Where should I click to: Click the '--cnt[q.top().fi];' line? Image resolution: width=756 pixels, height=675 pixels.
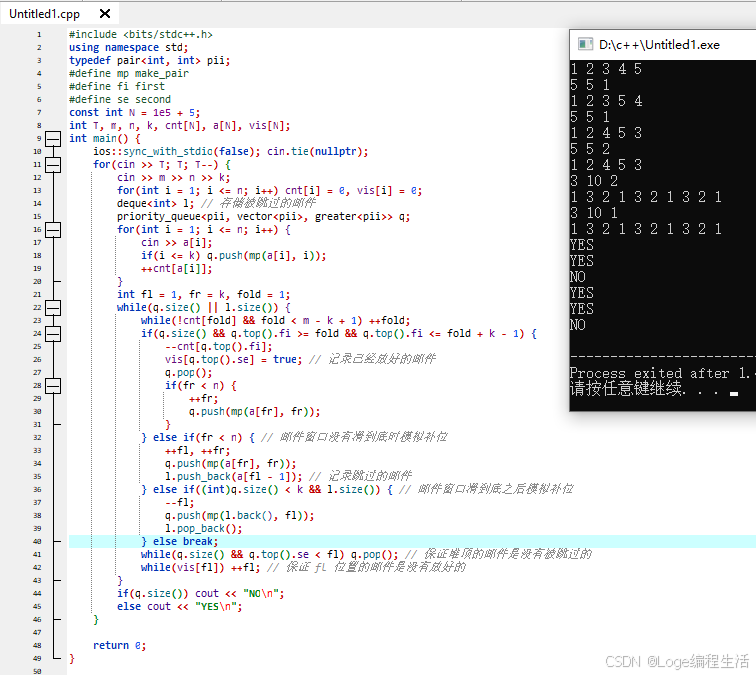click(x=218, y=347)
